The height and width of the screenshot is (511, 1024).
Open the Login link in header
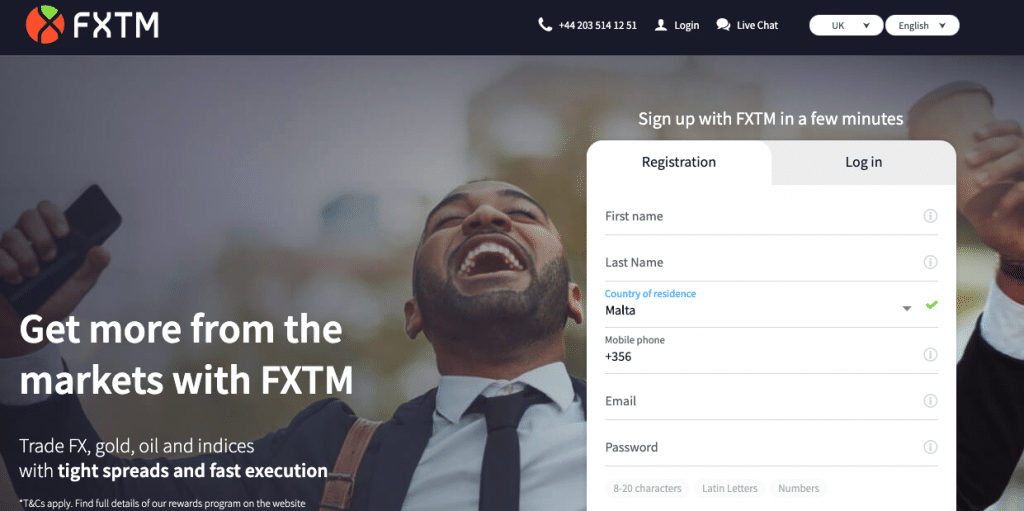(x=686, y=25)
